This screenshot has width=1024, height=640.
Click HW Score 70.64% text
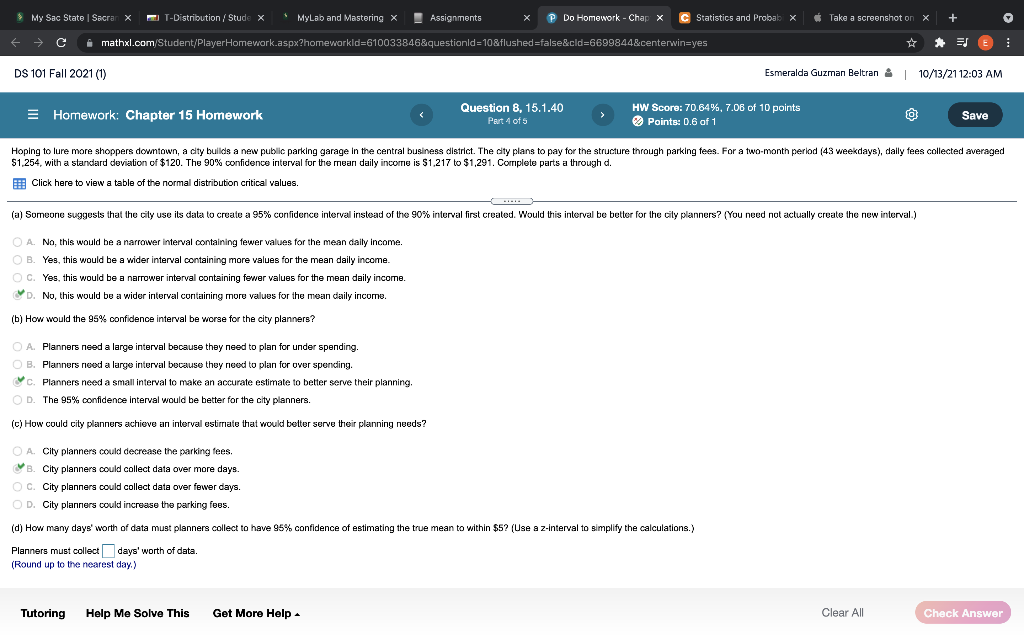tap(716, 108)
